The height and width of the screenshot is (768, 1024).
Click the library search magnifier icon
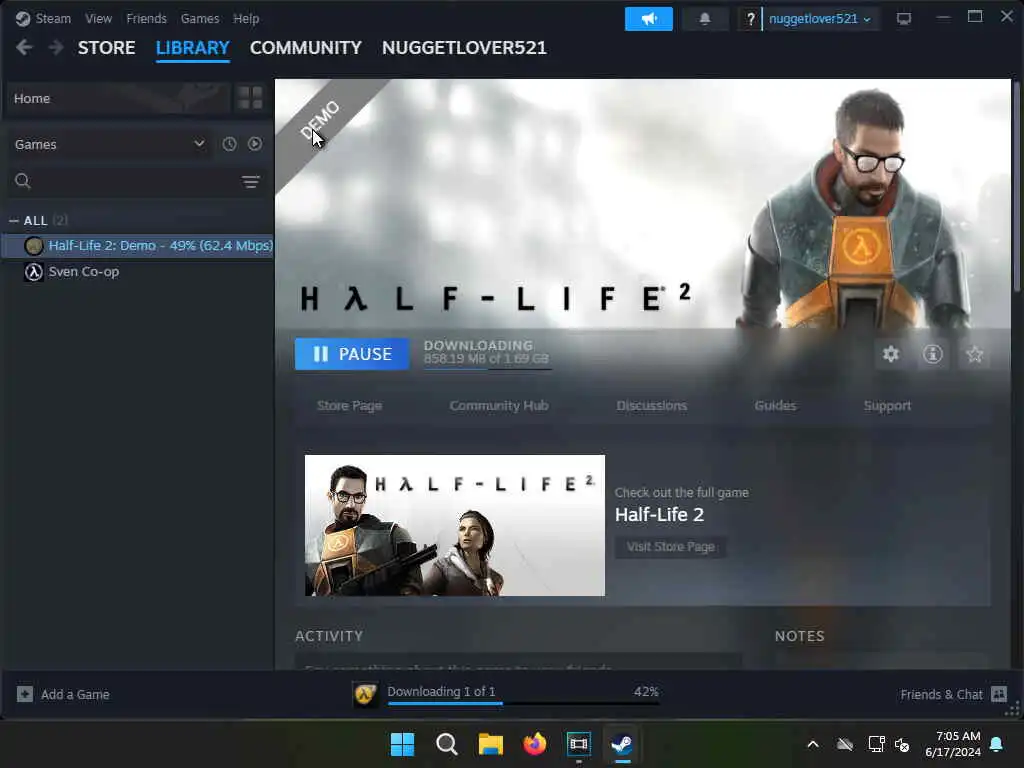point(23,181)
